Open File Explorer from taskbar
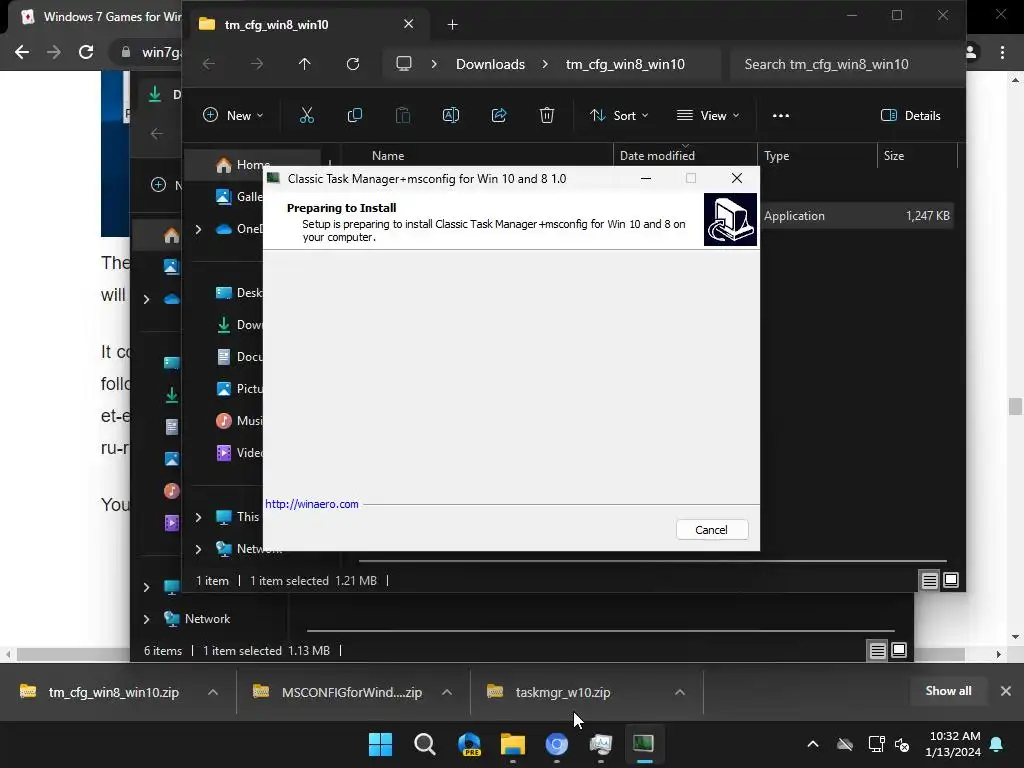 [513, 744]
